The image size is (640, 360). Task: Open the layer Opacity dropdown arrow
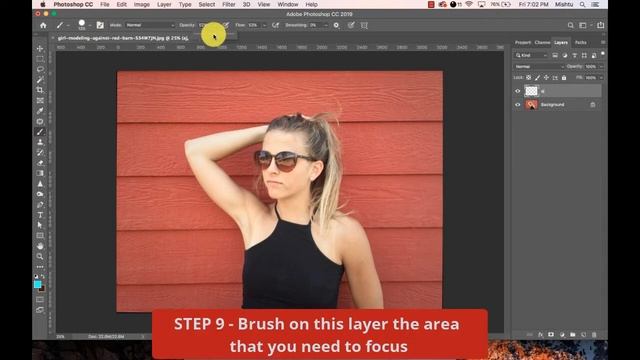(x=601, y=67)
